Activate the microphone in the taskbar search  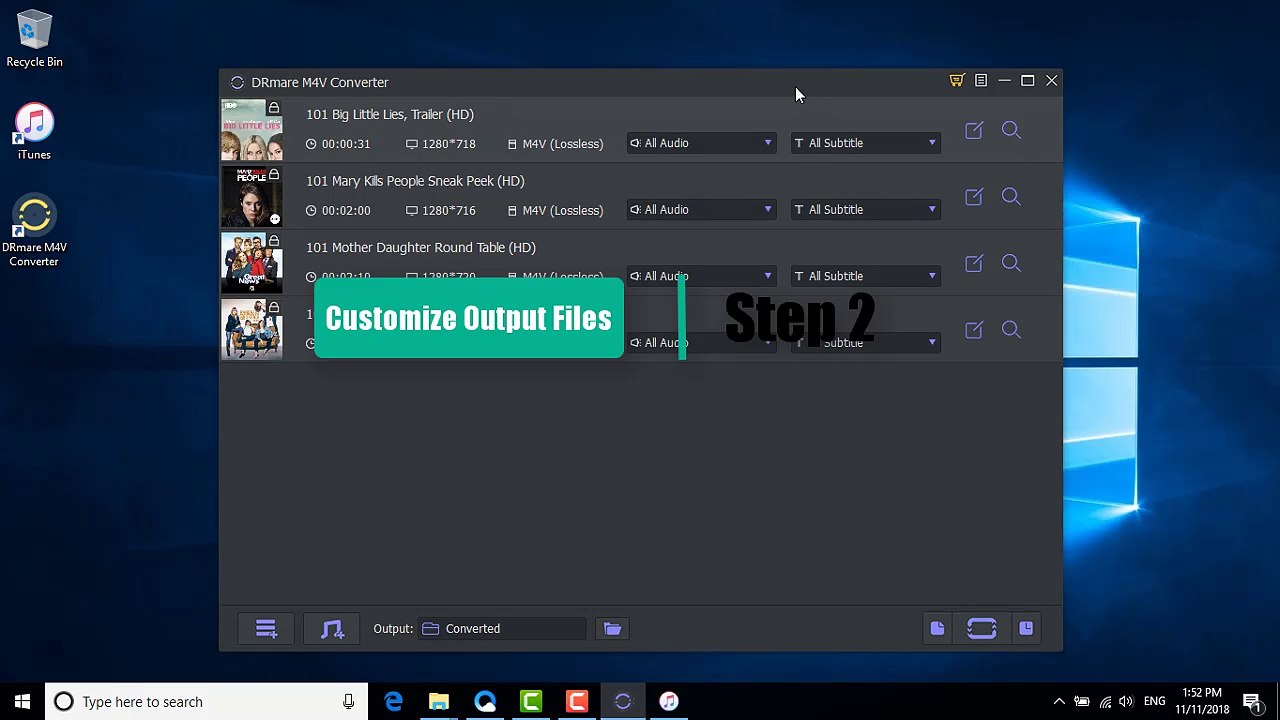[x=348, y=702]
